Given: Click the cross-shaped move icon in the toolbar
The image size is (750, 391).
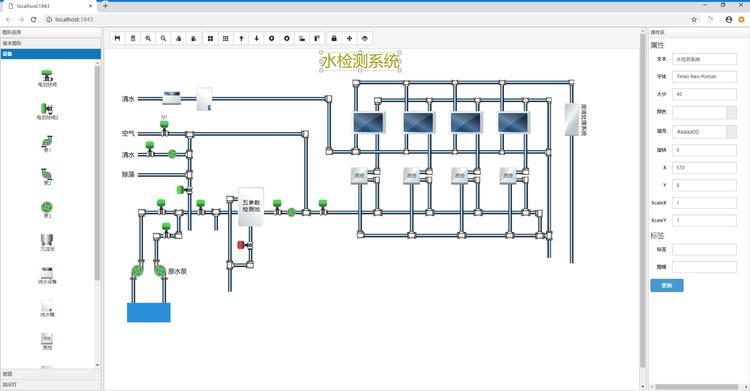Looking at the screenshot, I should tap(349, 38).
